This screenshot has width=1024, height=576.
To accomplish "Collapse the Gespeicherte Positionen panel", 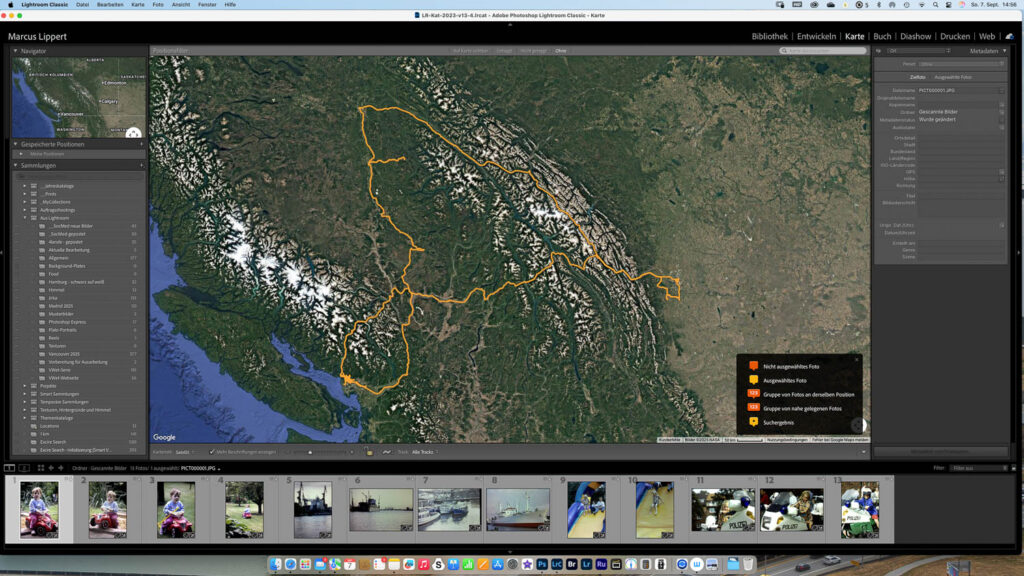I will pos(16,144).
